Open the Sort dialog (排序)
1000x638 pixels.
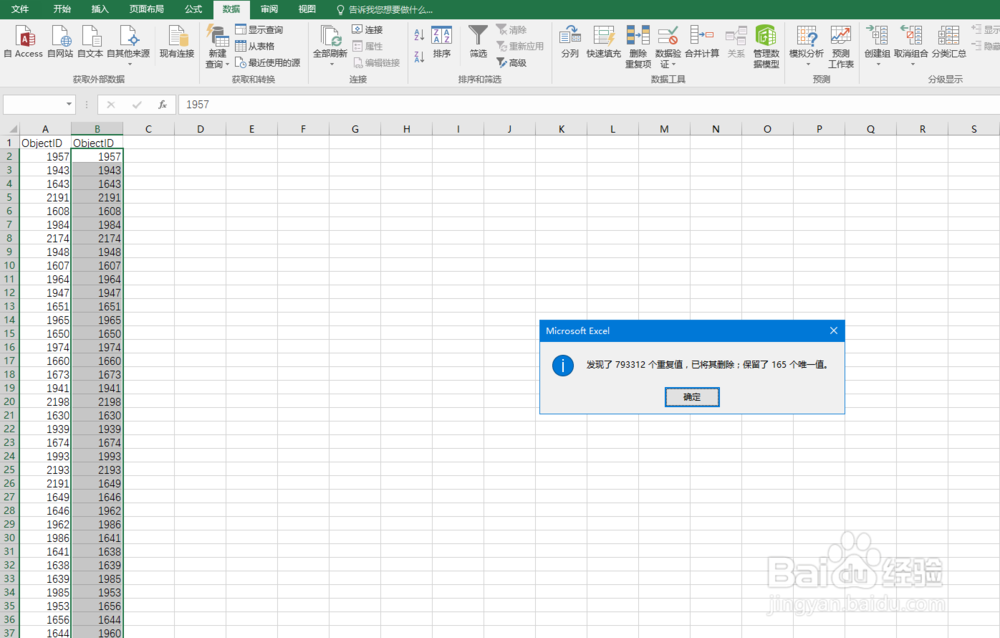[x=441, y=42]
